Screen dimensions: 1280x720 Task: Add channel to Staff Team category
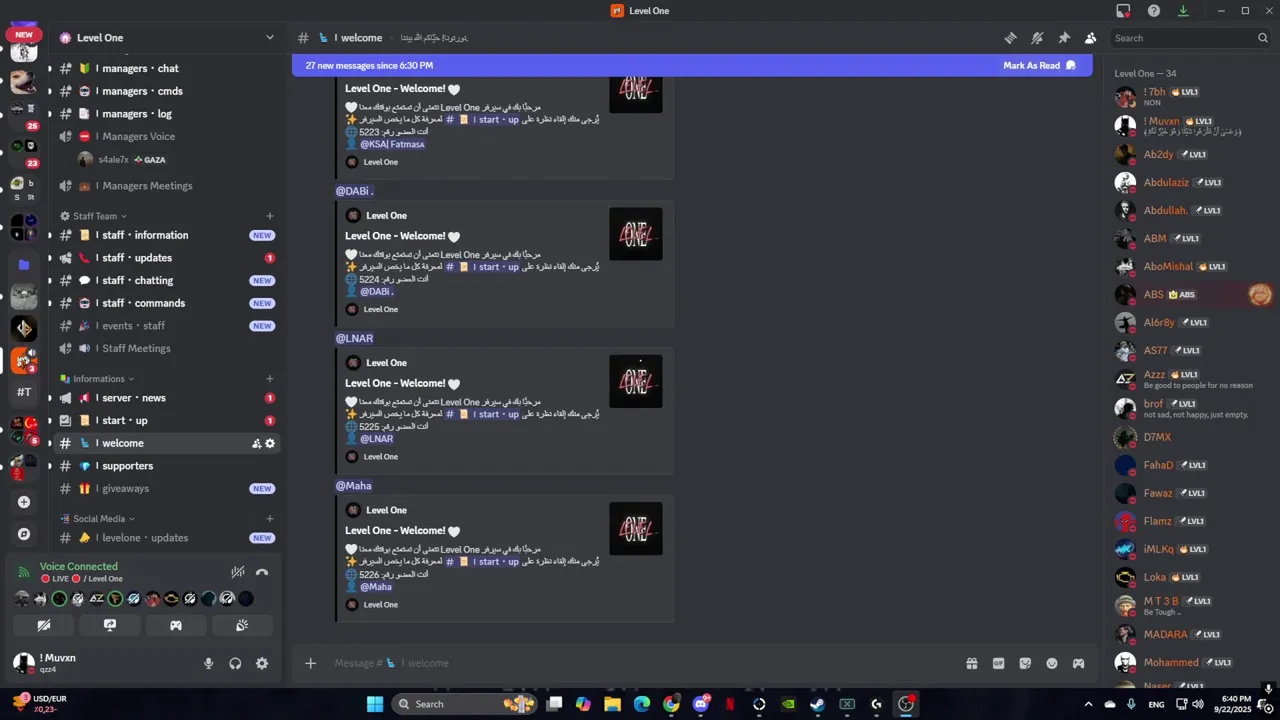[x=270, y=216]
